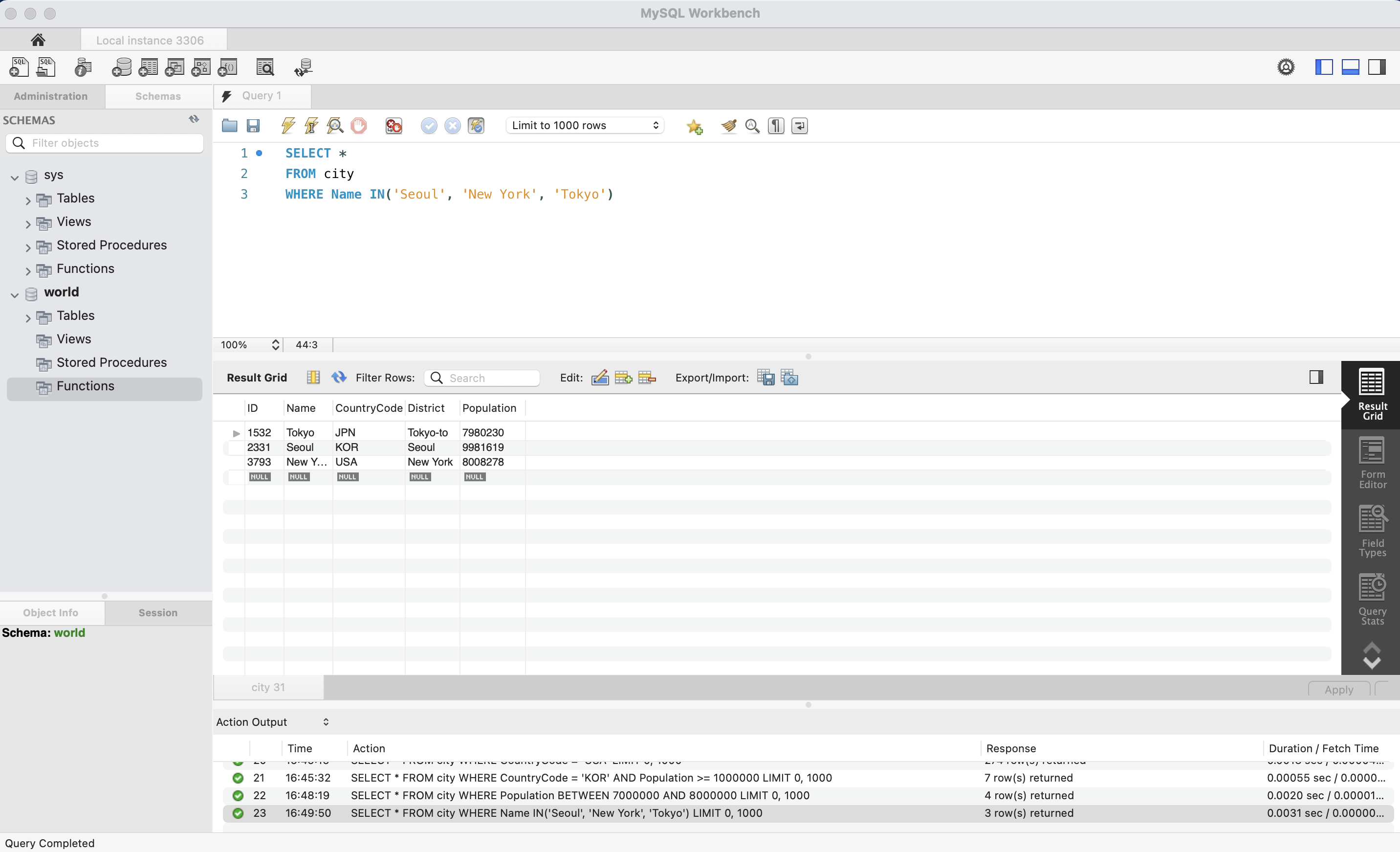Open the Find in query magnifier icon

pos(752,126)
